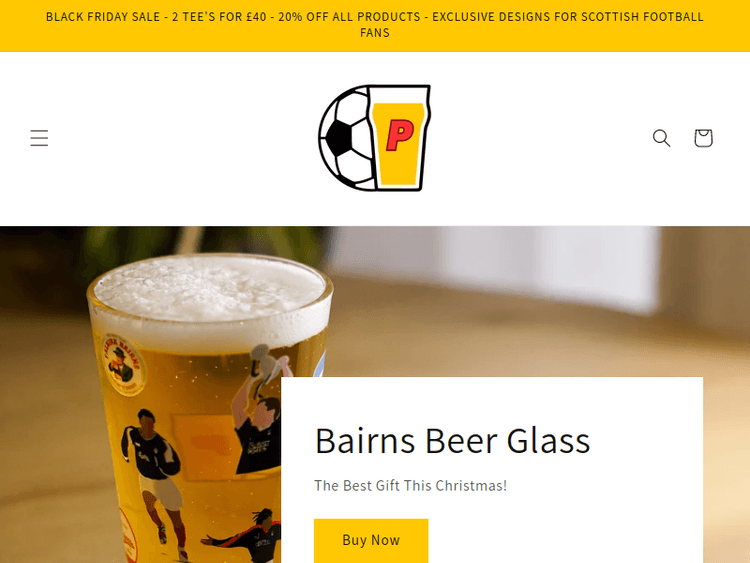Click the football half of the logo
Image resolution: width=750 pixels, height=563 pixels.
(346, 138)
